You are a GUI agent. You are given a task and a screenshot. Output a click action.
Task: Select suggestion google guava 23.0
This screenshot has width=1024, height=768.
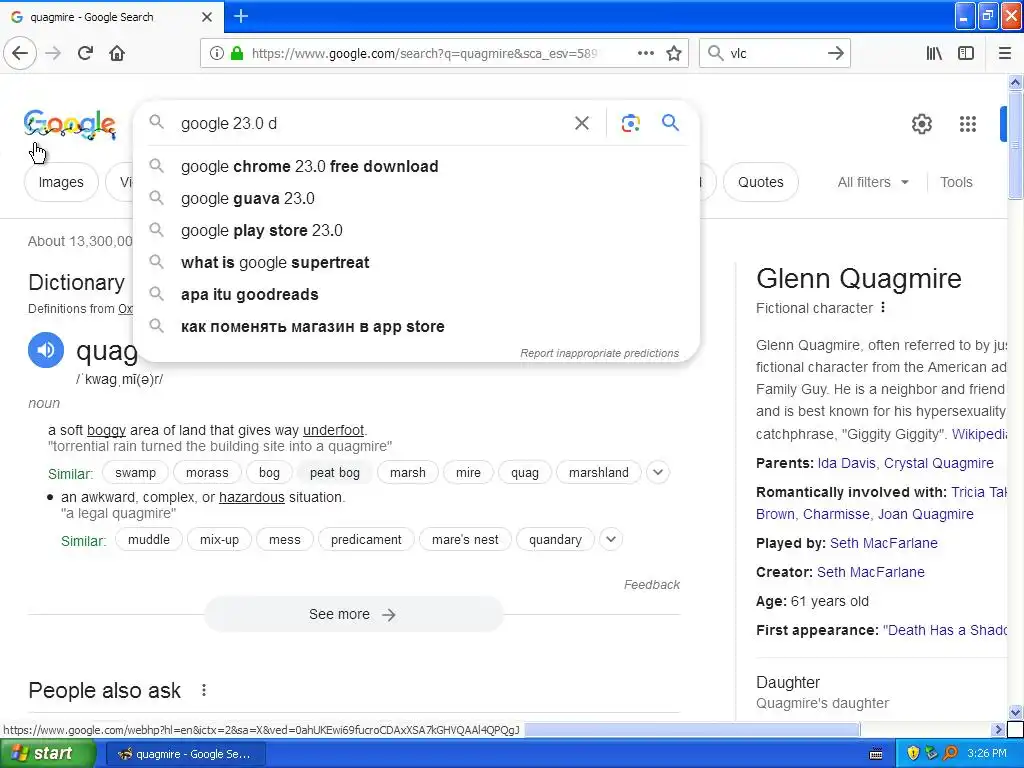pos(417,199)
